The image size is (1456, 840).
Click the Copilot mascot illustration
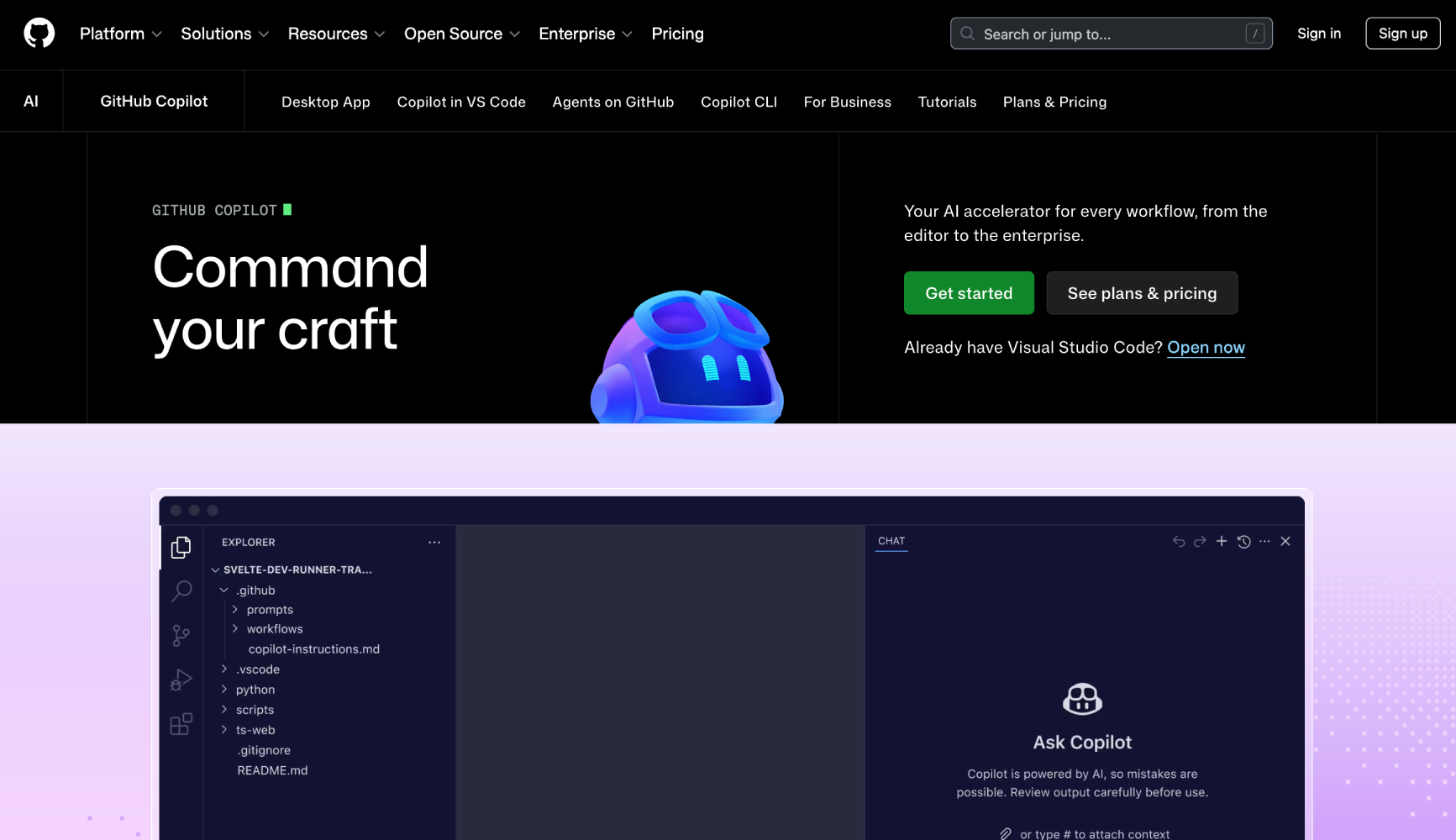pos(687,356)
